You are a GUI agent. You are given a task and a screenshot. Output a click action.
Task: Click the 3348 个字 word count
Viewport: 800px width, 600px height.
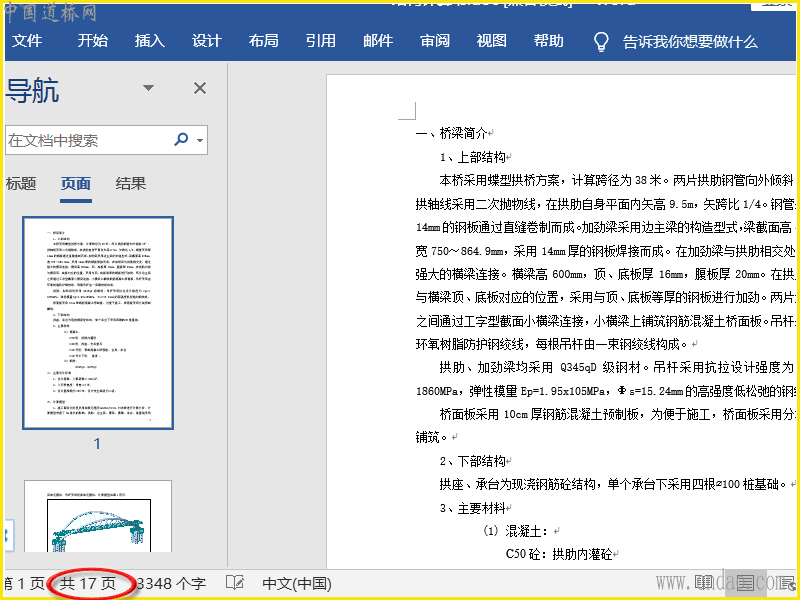click(171, 583)
